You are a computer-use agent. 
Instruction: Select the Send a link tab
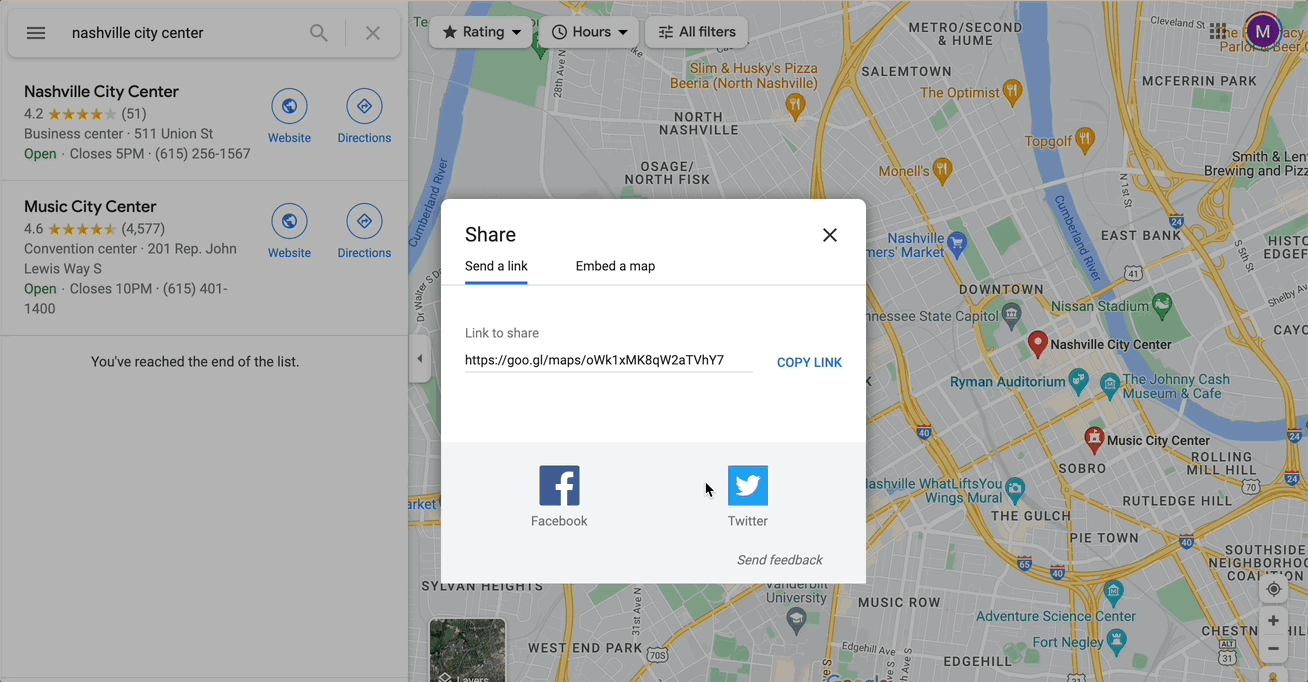tap(496, 266)
